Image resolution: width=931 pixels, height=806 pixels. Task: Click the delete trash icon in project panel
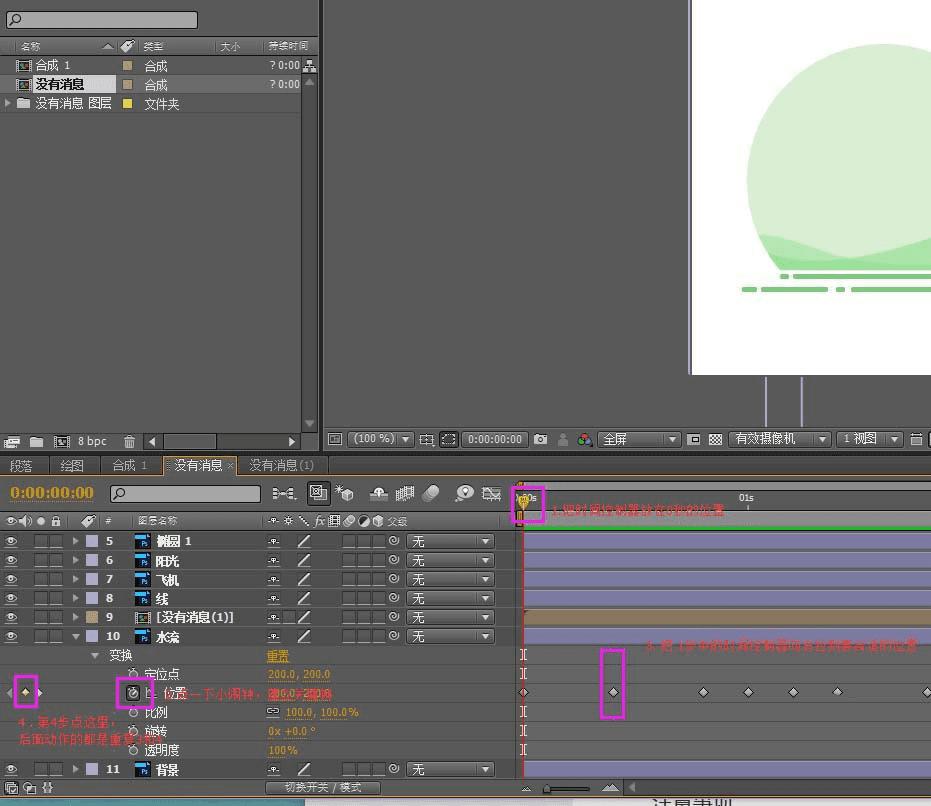click(x=129, y=441)
